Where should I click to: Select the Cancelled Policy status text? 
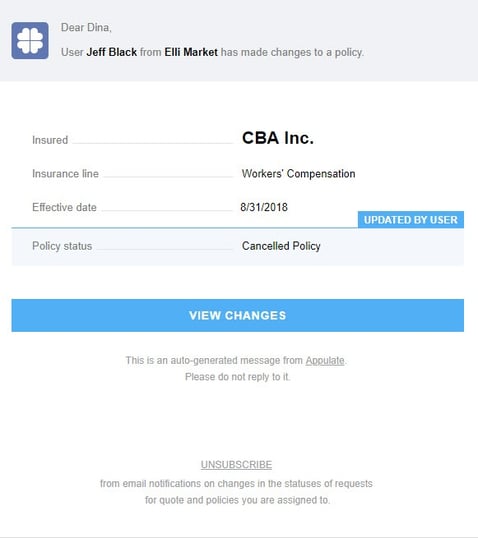tap(281, 246)
